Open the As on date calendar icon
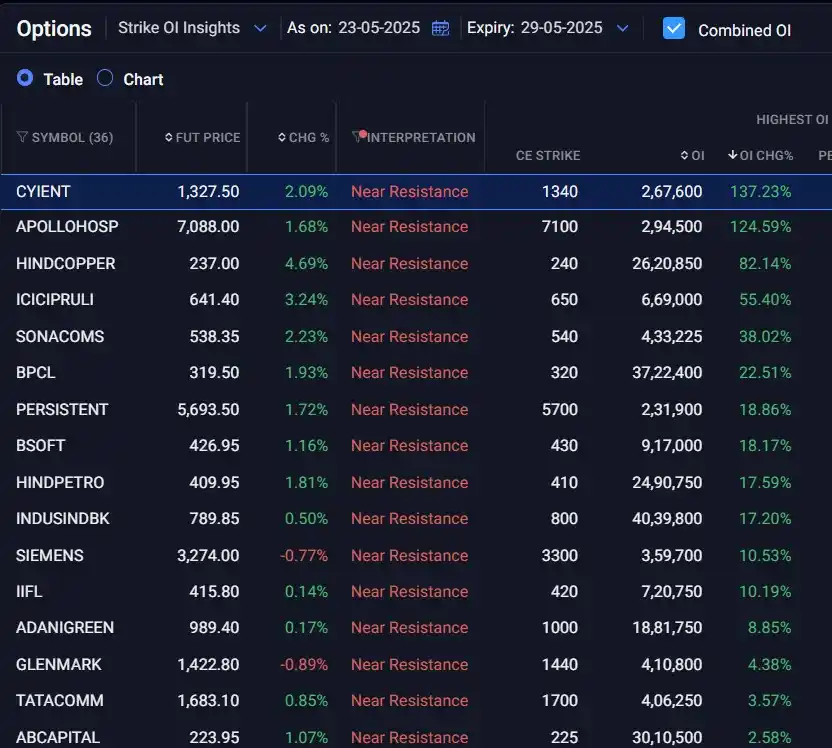 click(x=440, y=28)
